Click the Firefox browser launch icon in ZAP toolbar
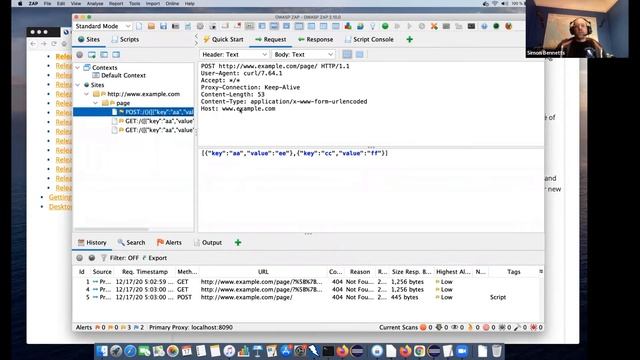Image resolution: width=640 pixels, height=360 pixels. tap(509, 26)
